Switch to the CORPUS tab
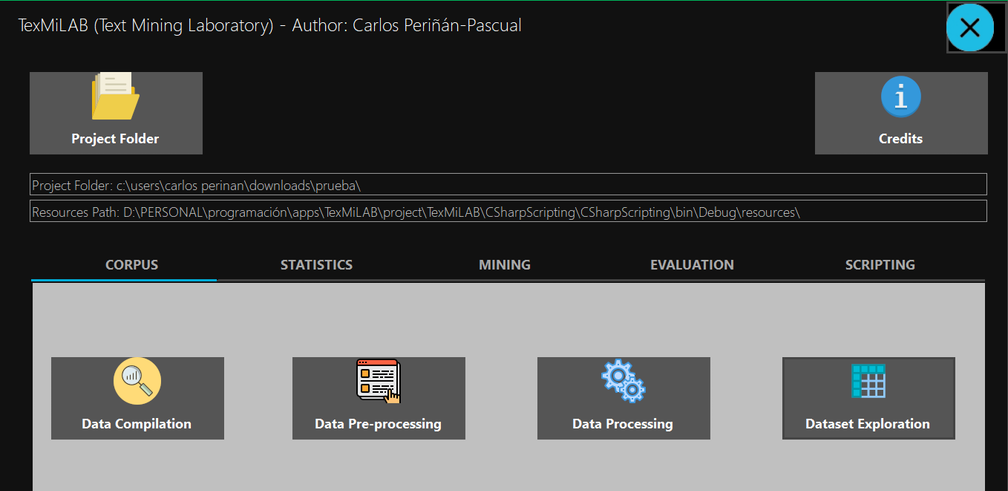 132,265
